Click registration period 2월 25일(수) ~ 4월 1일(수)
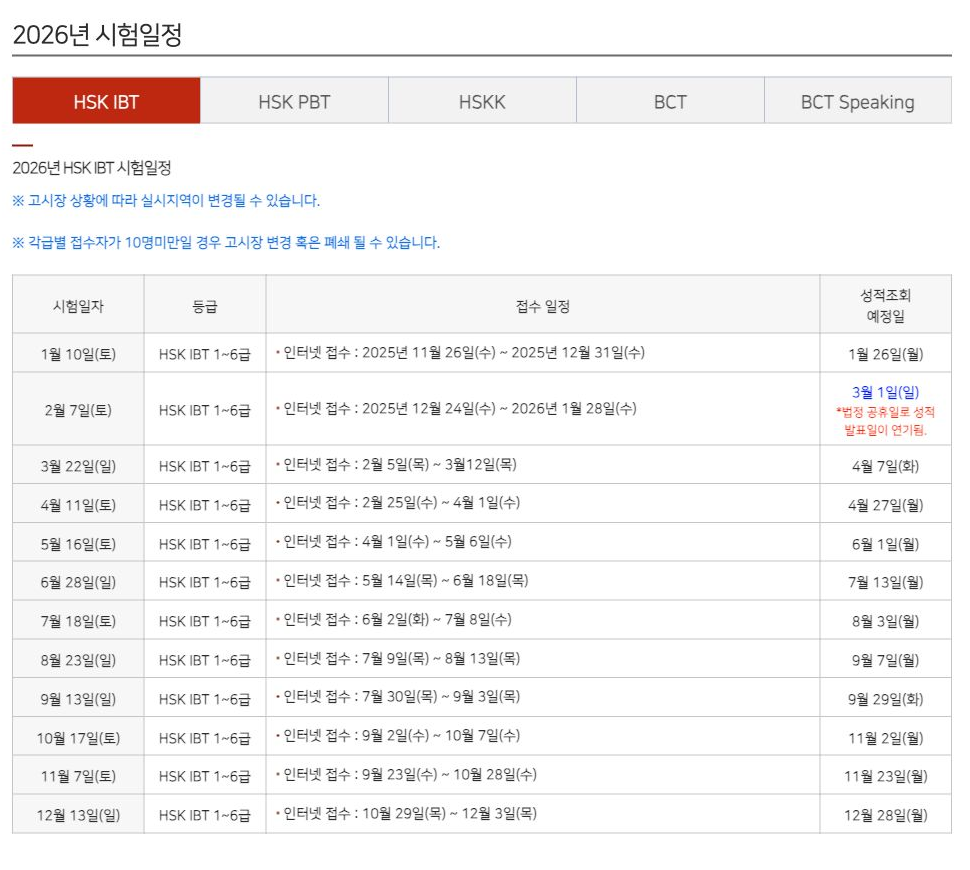Viewport: 970px width, 870px height. (x=398, y=502)
